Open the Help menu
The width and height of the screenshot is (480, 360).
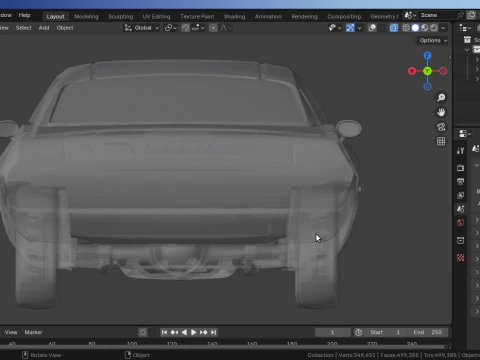click(x=24, y=15)
